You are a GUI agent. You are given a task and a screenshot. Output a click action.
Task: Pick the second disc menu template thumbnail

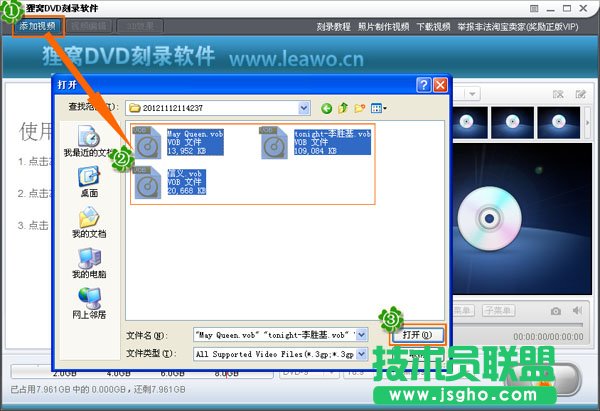(x=517, y=122)
